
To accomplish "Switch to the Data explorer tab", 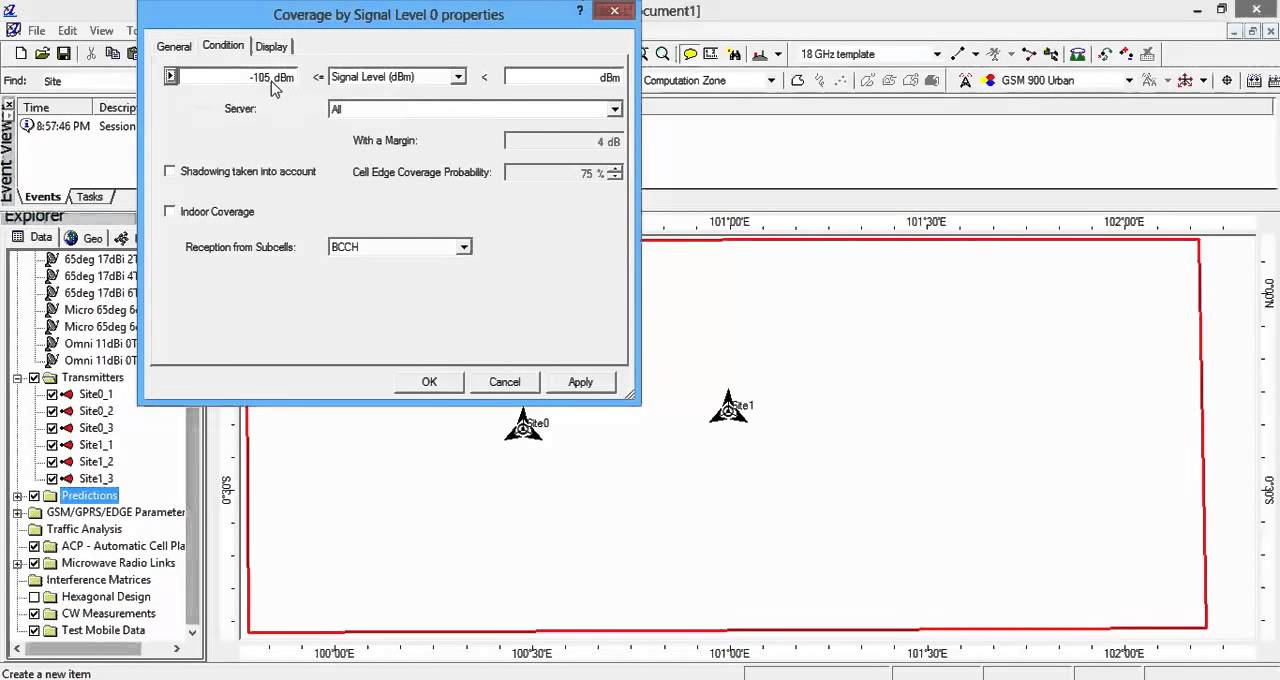I will tap(33, 238).
